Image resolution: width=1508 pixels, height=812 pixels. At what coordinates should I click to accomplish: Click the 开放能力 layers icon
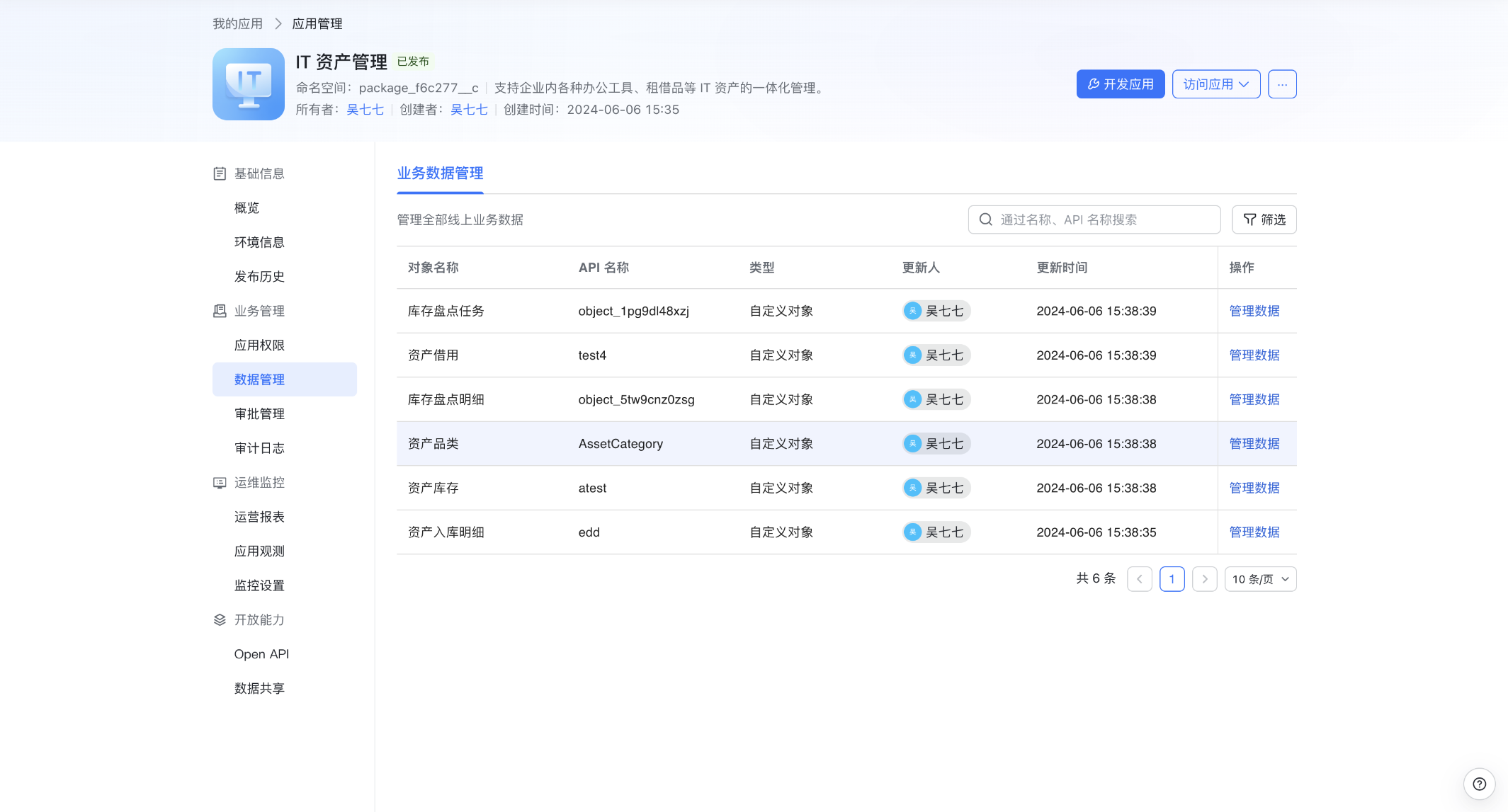pyautogui.click(x=220, y=620)
